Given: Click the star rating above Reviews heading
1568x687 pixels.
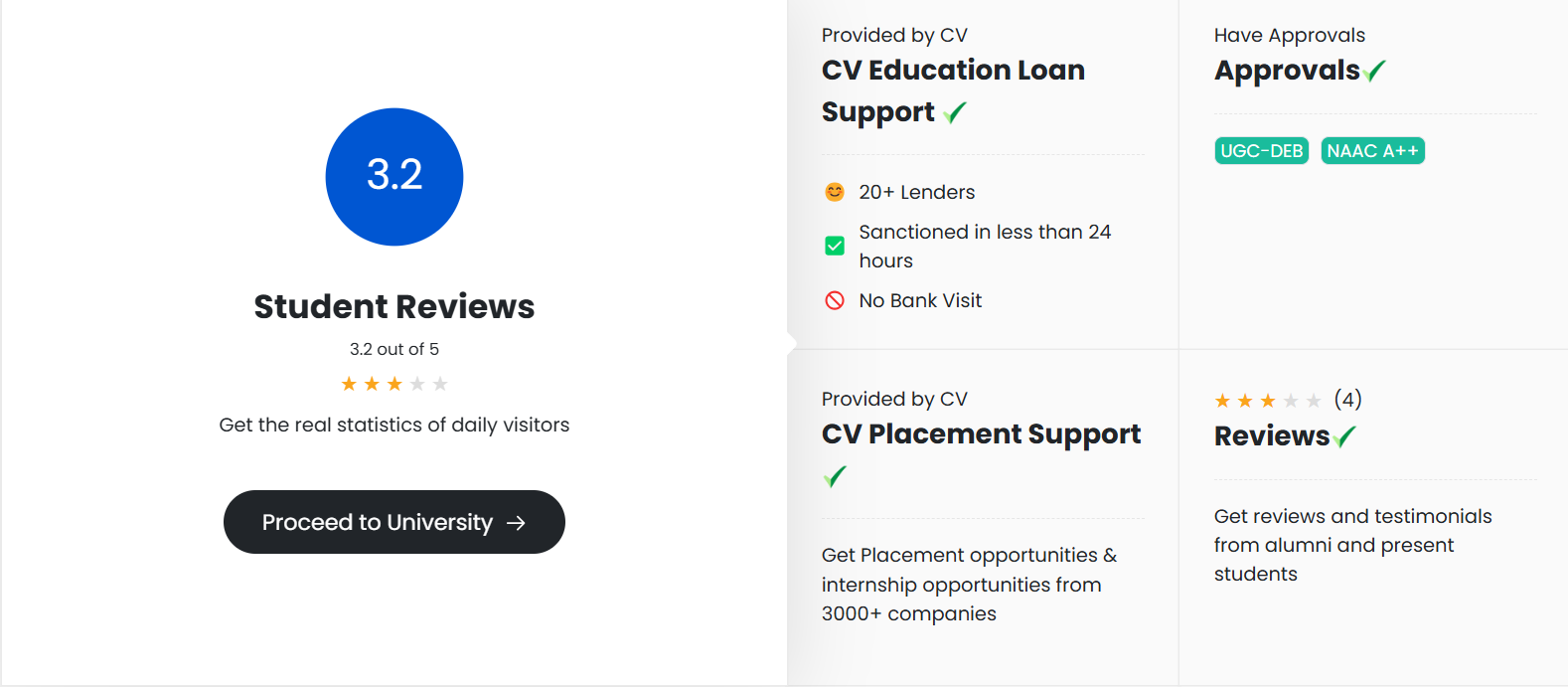Looking at the screenshot, I should (x=1268, y=401).
